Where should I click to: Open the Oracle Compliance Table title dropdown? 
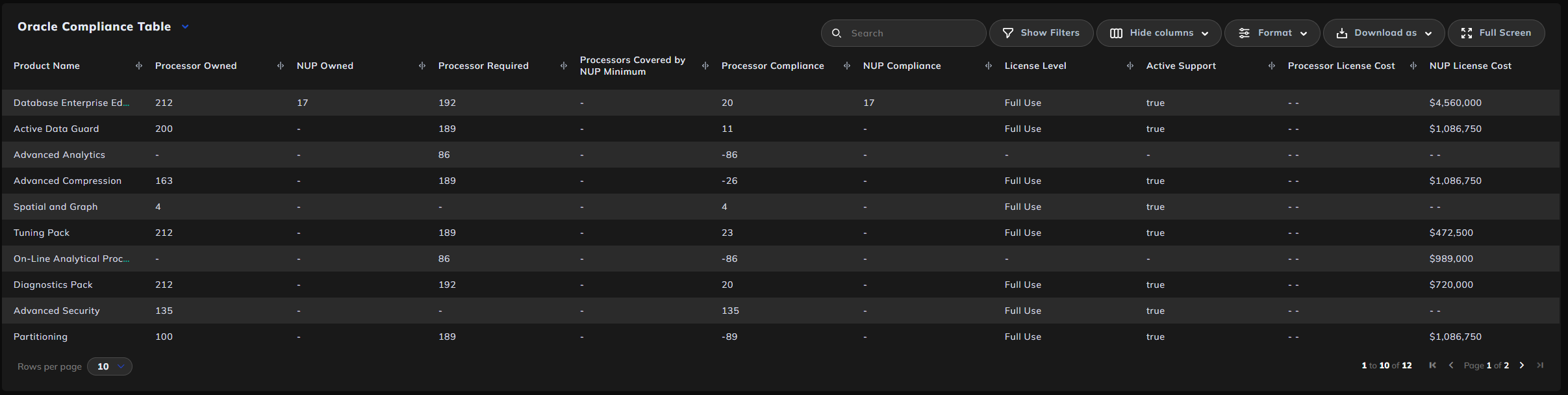[185, 27]
